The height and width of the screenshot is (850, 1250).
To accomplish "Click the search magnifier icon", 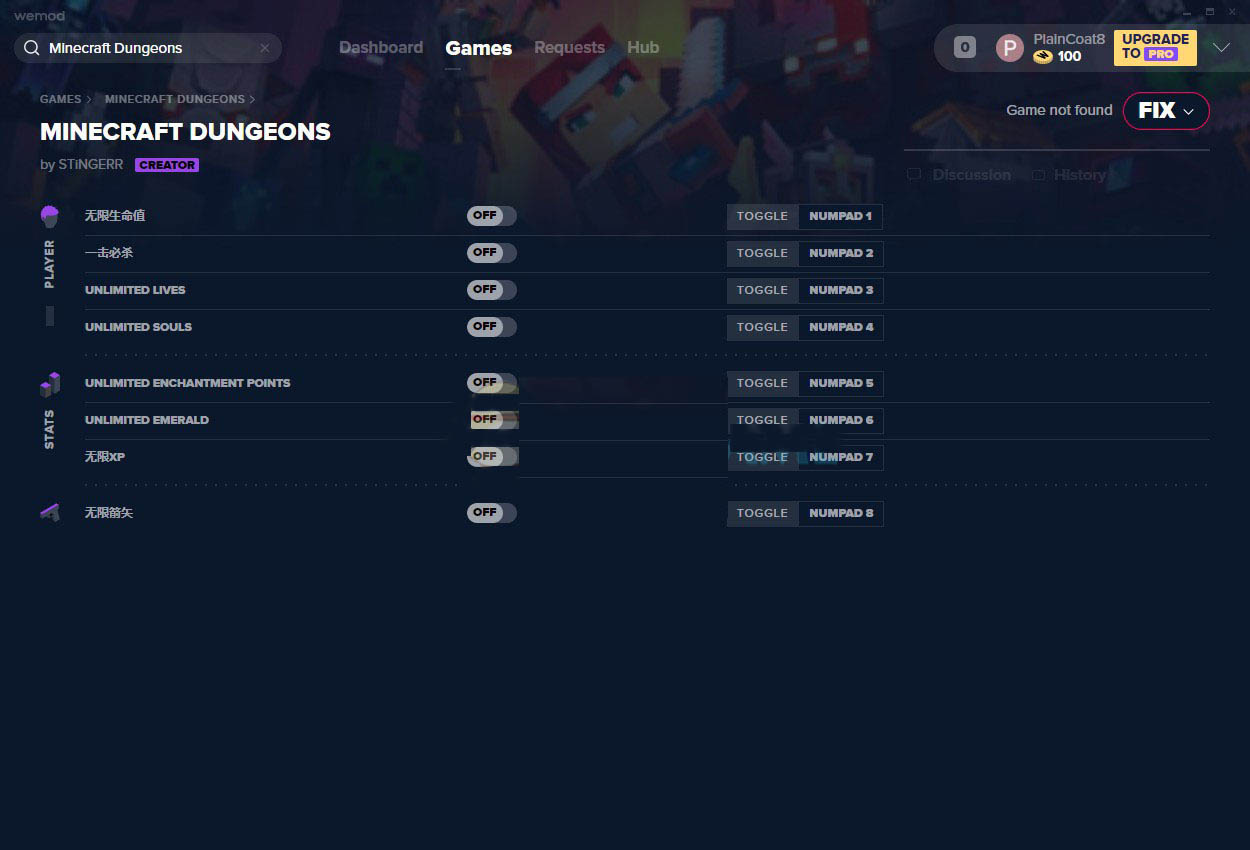I will click(31, 48).
